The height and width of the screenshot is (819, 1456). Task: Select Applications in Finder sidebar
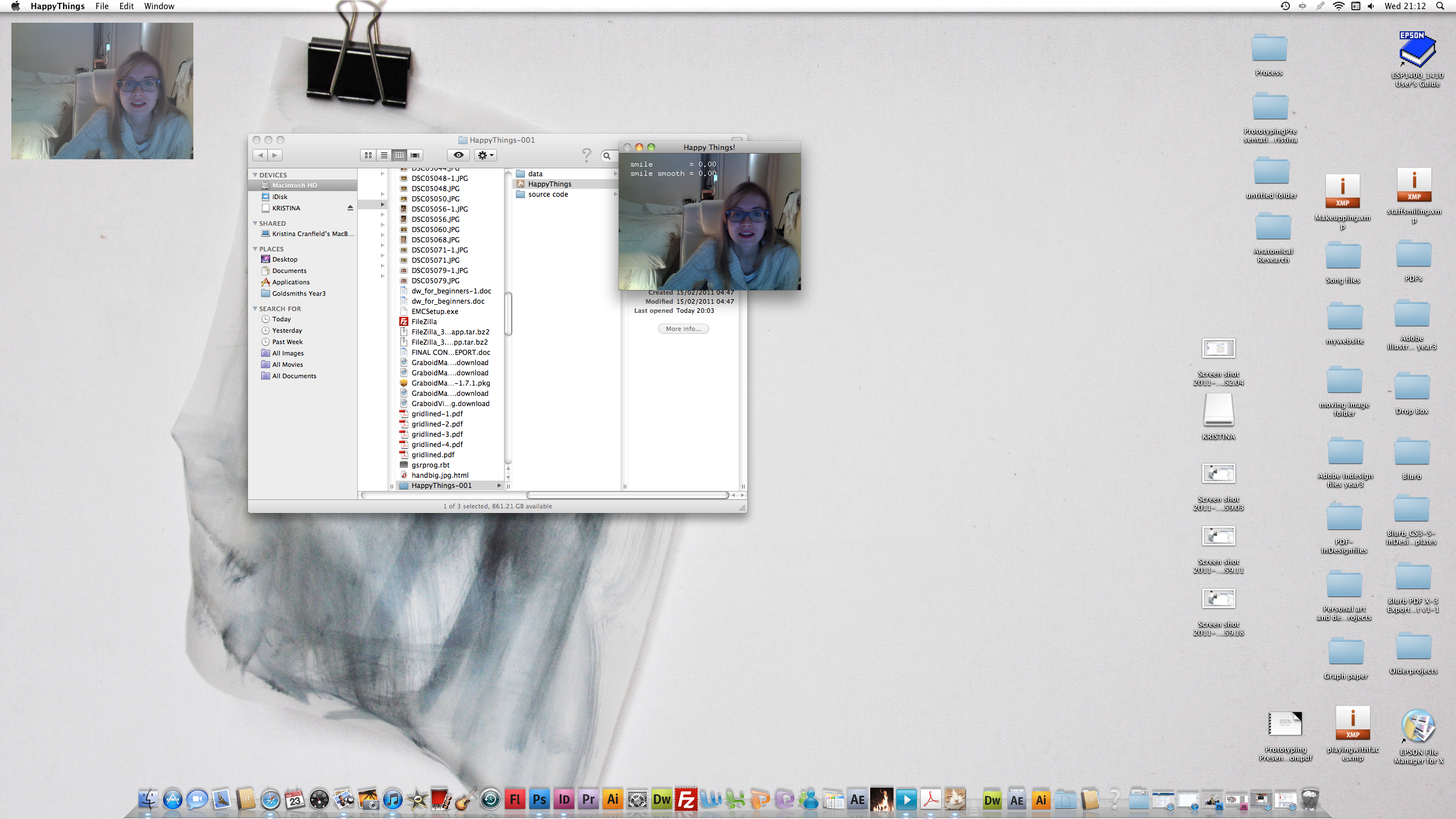291,282
